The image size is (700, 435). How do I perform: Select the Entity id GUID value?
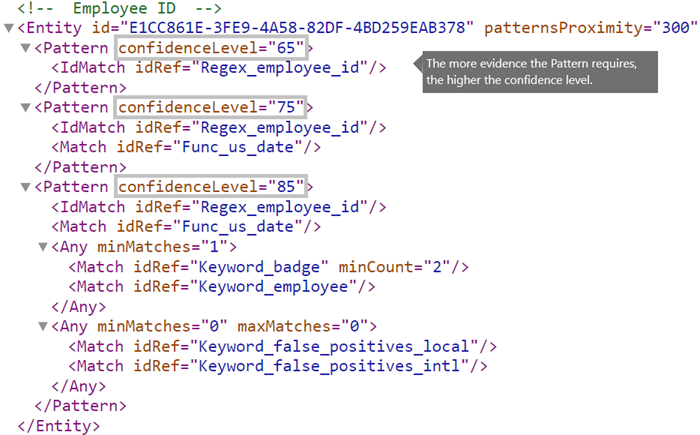(297, 28)
